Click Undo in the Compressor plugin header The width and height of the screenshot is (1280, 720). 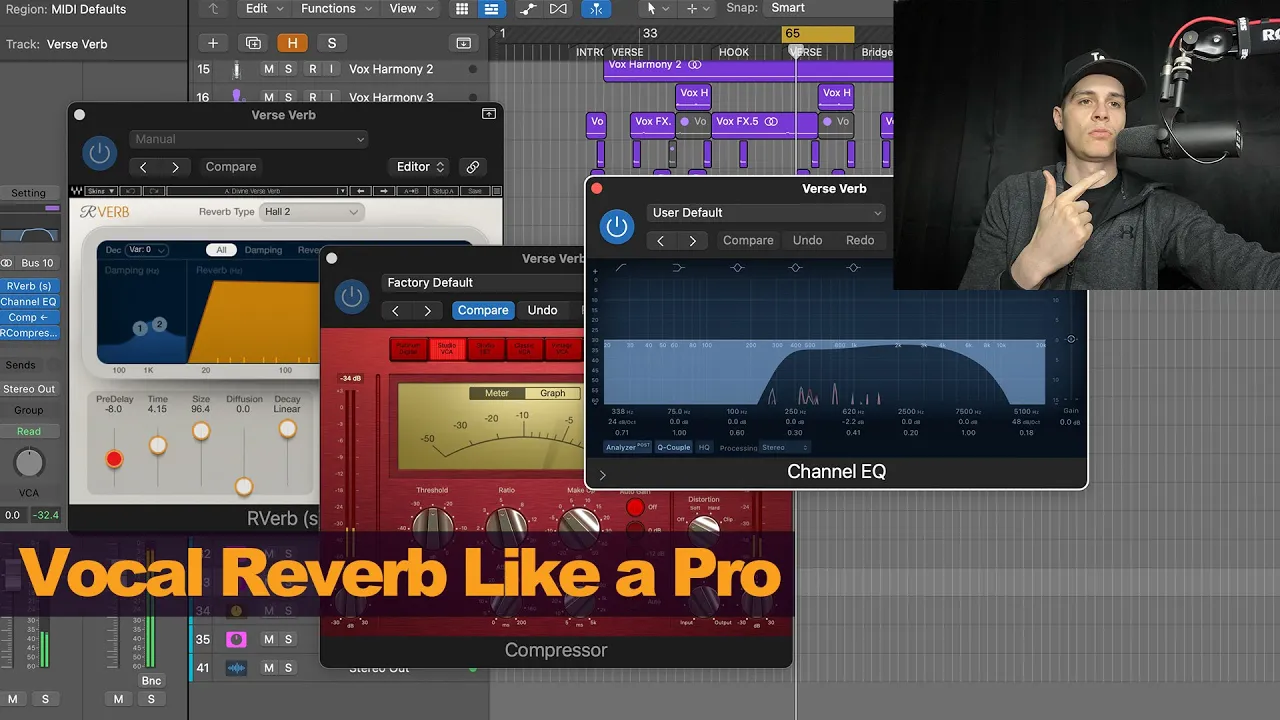[542, 310]
